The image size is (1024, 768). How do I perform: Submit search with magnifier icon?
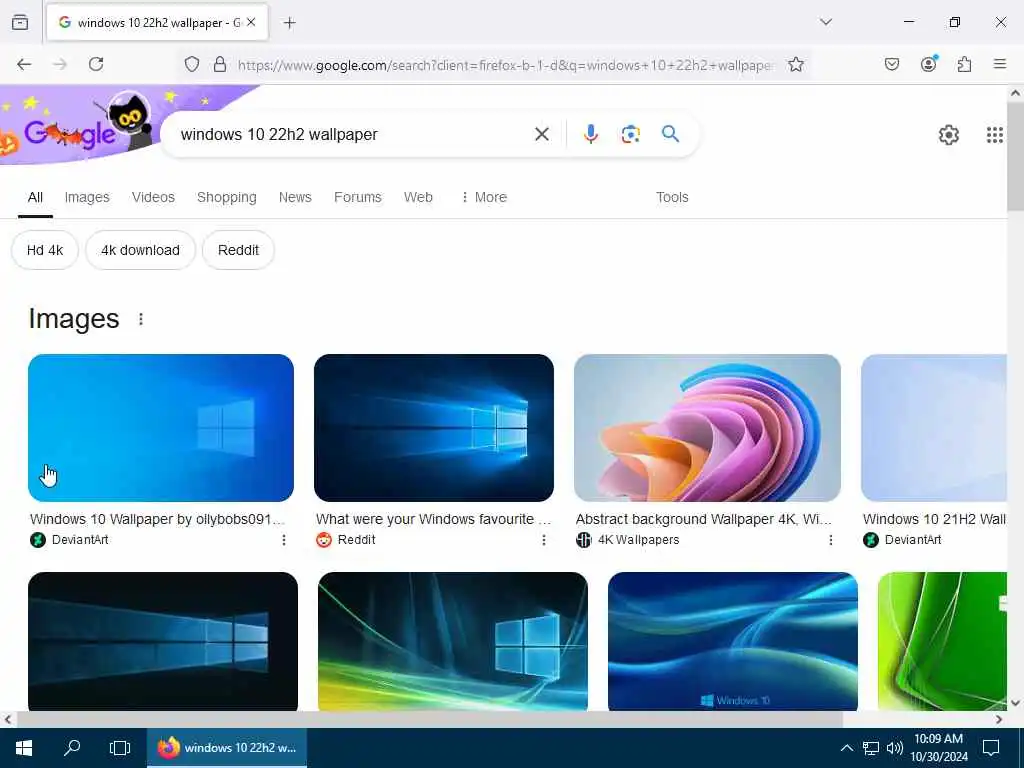[x=671, y=134]
